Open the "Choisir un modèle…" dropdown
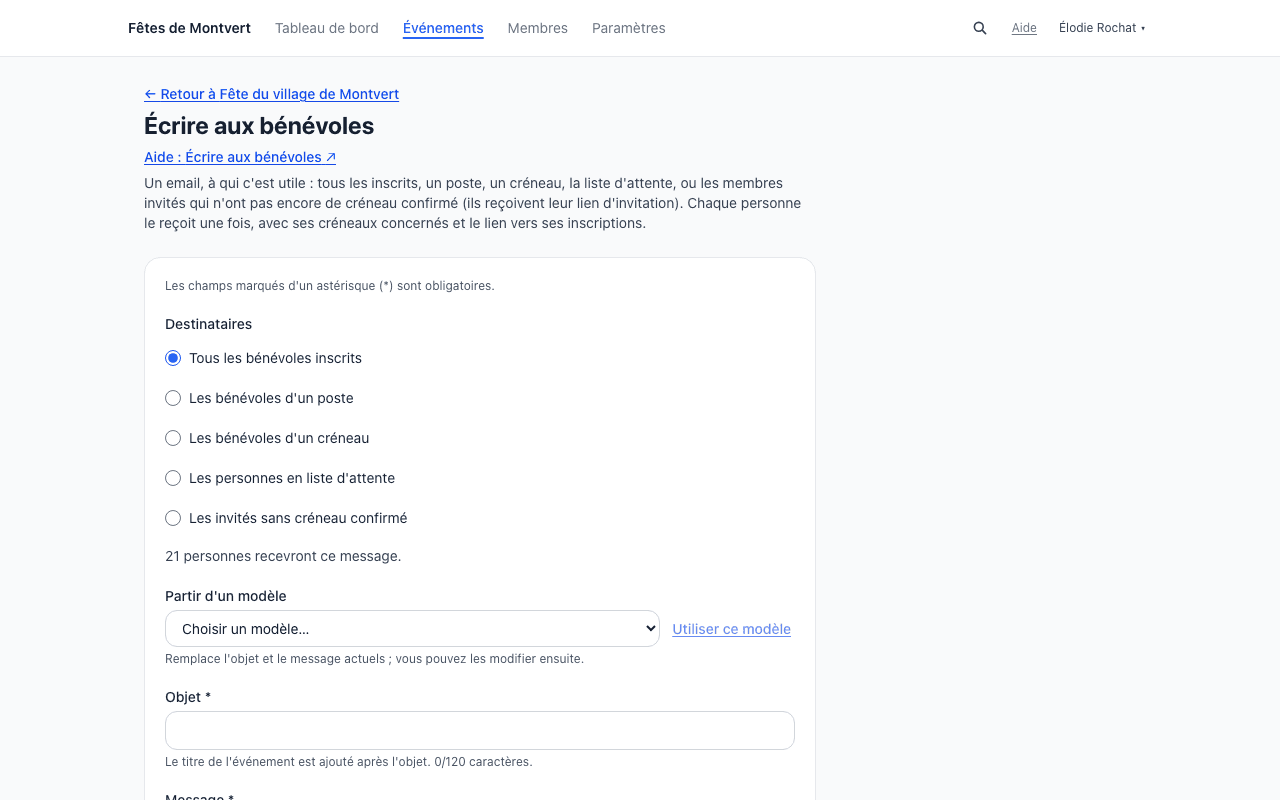The width and height of the screenshot is (1280, 800). click(x=412, y=629)
